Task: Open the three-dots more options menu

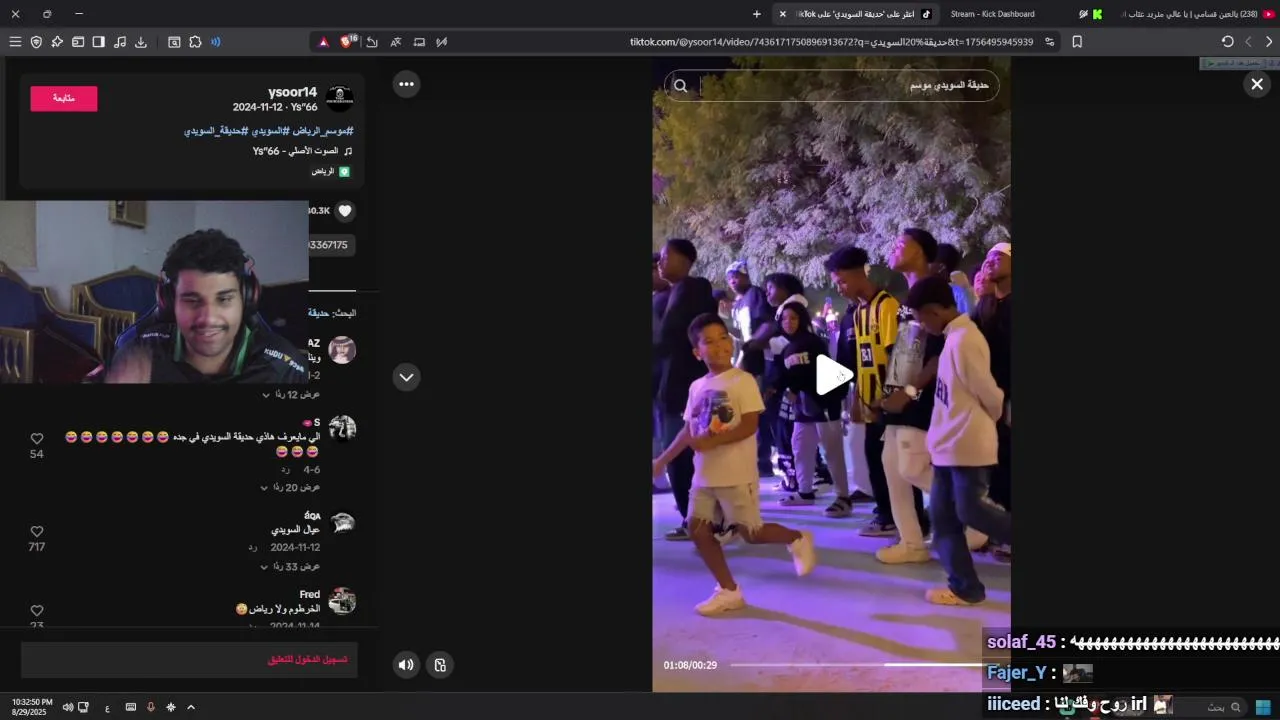Action: tap(406, 84)
